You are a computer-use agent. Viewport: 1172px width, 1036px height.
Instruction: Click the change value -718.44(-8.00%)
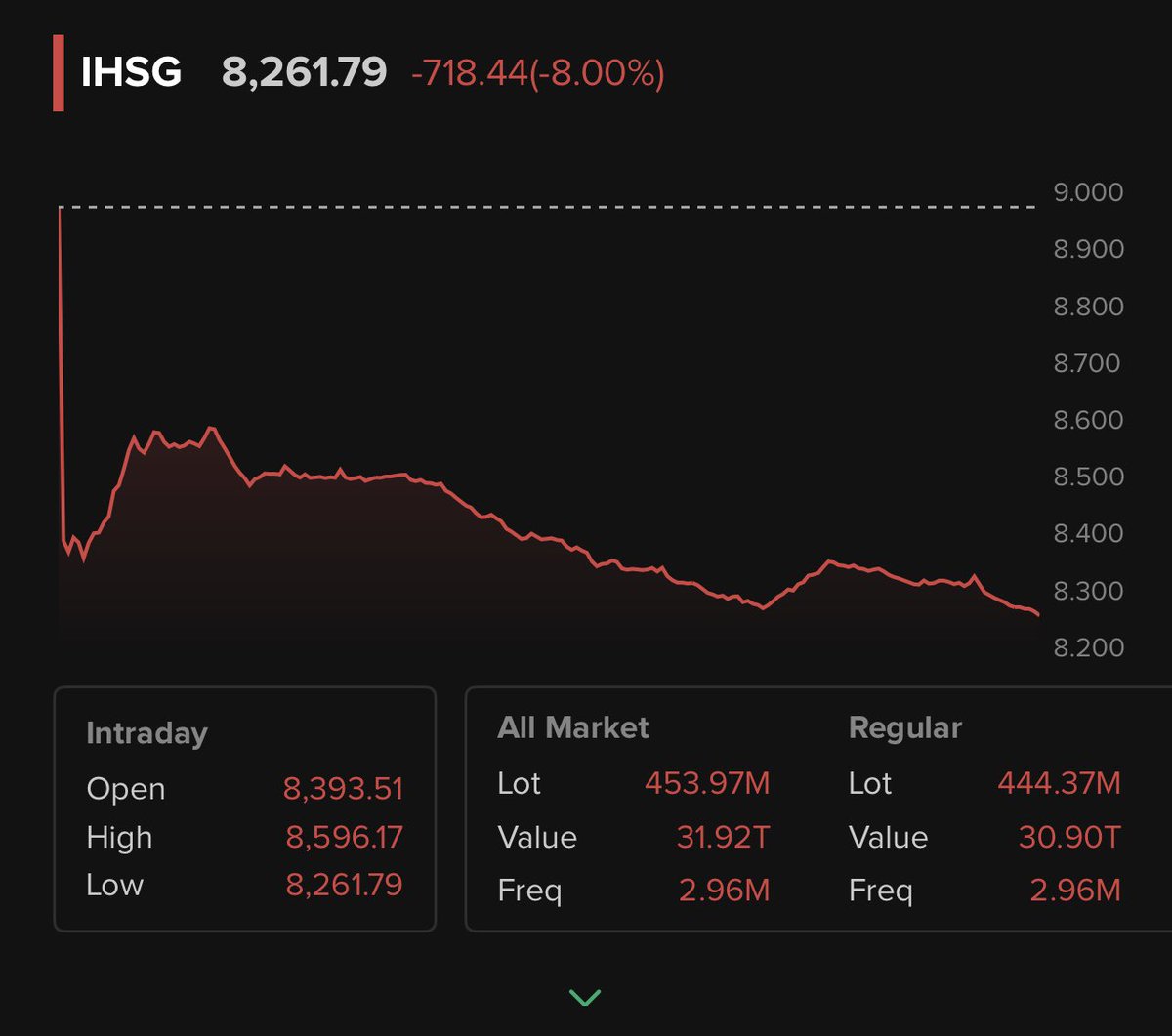click(538, 73)
